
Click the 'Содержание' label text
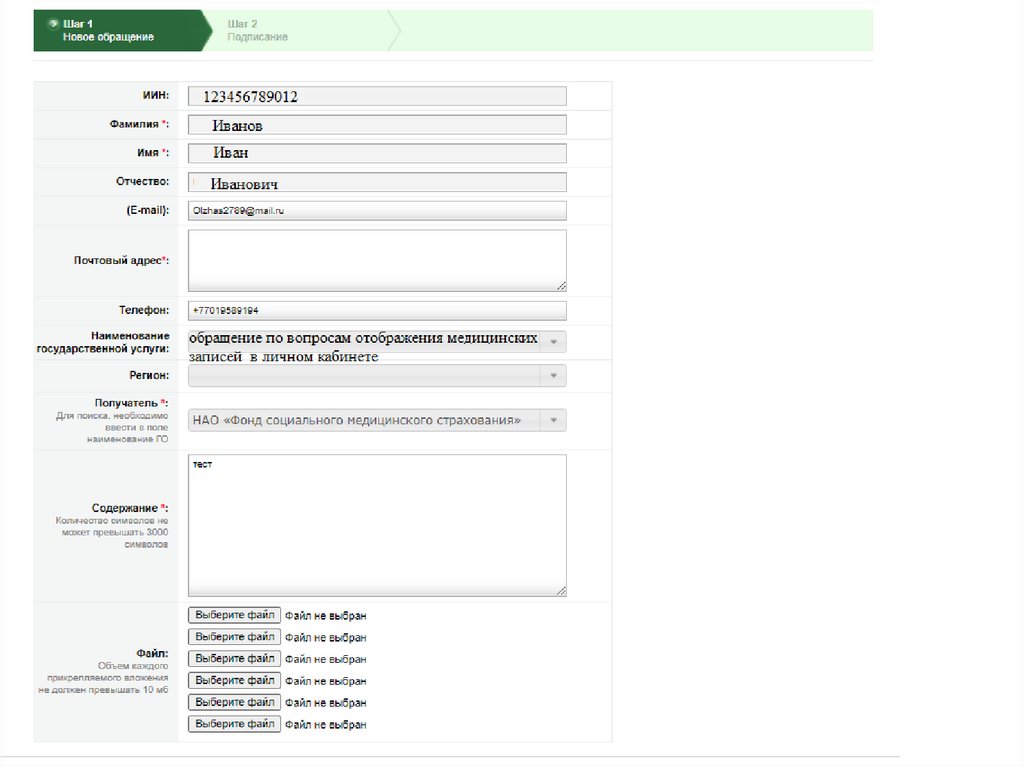[x=130, y=508]
